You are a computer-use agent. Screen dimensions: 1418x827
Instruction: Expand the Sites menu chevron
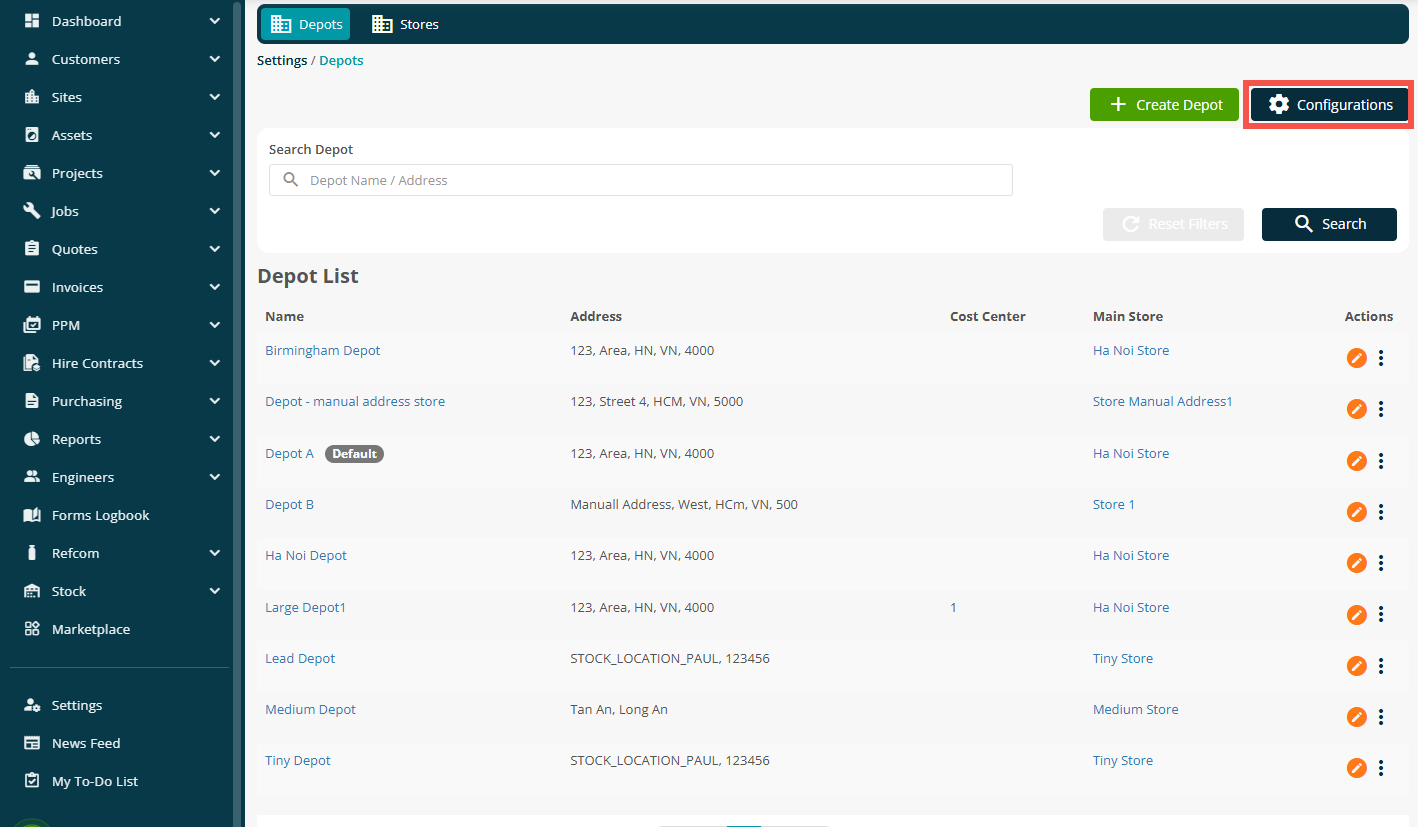point(215,97)
